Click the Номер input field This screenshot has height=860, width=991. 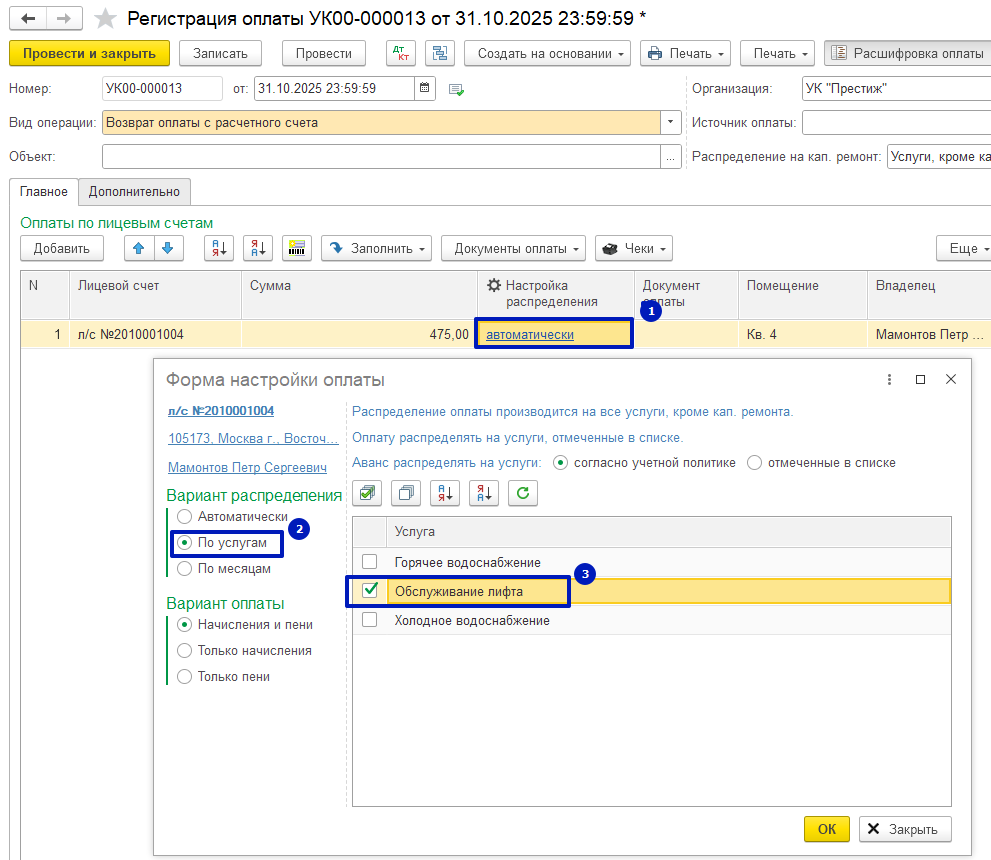tap(162, 89)
